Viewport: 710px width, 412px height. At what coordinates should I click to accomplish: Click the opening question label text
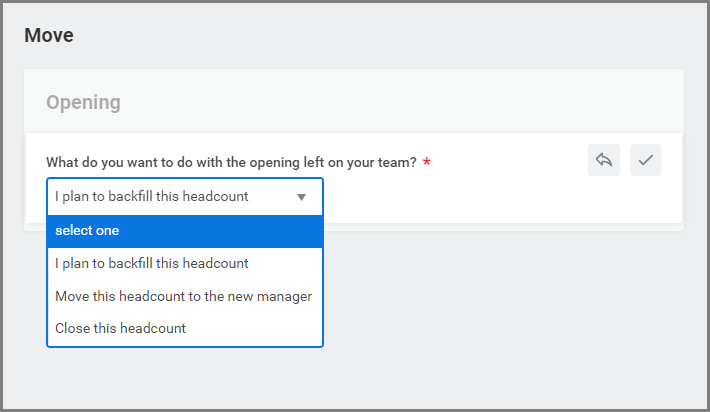coord(231,162)
